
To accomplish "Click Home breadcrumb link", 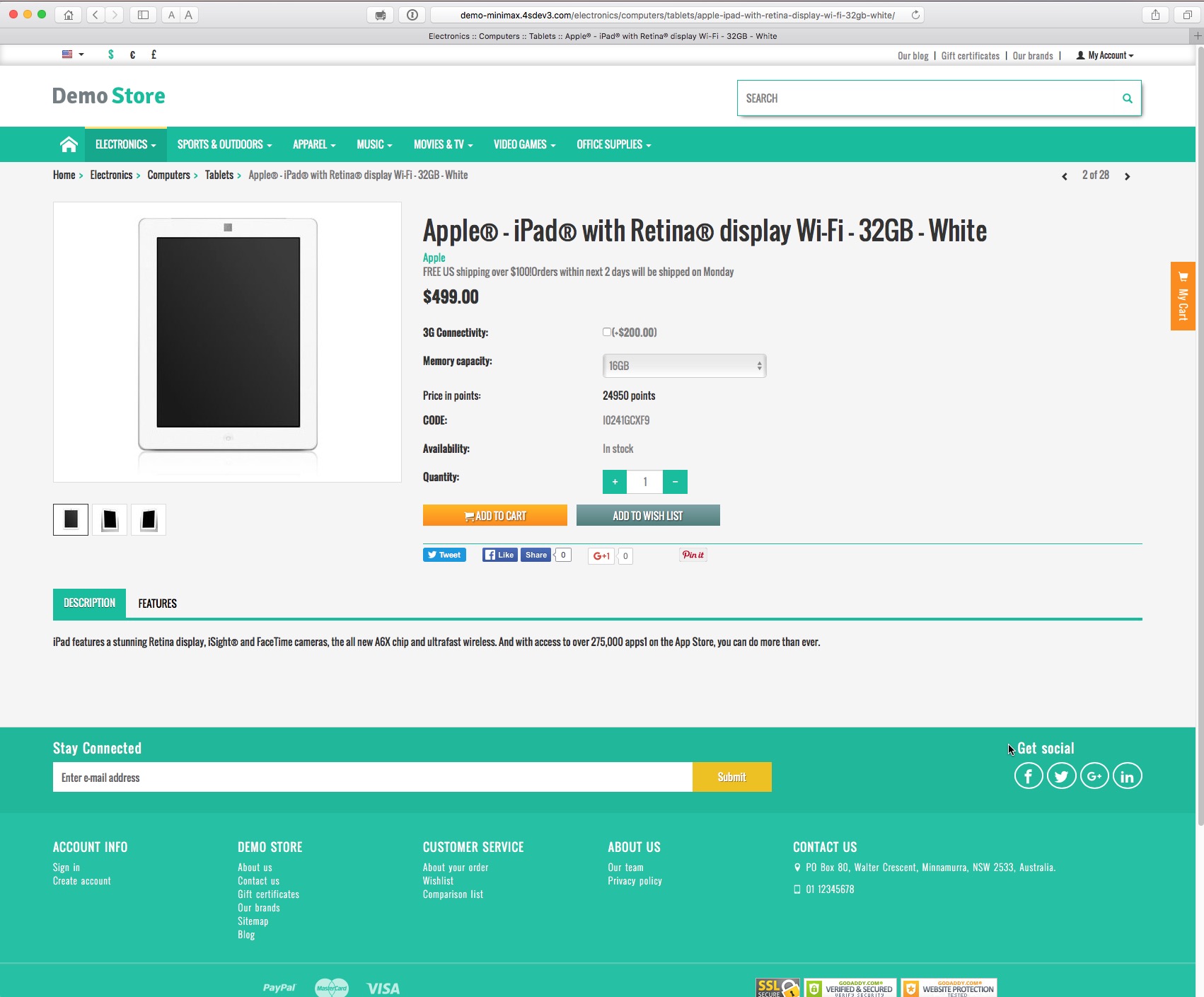I will [64, 175].
